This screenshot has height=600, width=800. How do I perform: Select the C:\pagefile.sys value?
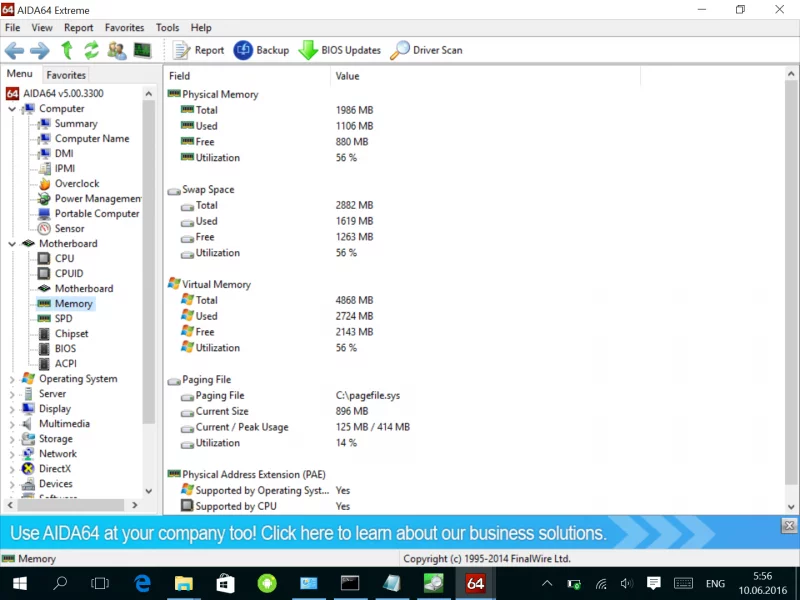(368, 395)
